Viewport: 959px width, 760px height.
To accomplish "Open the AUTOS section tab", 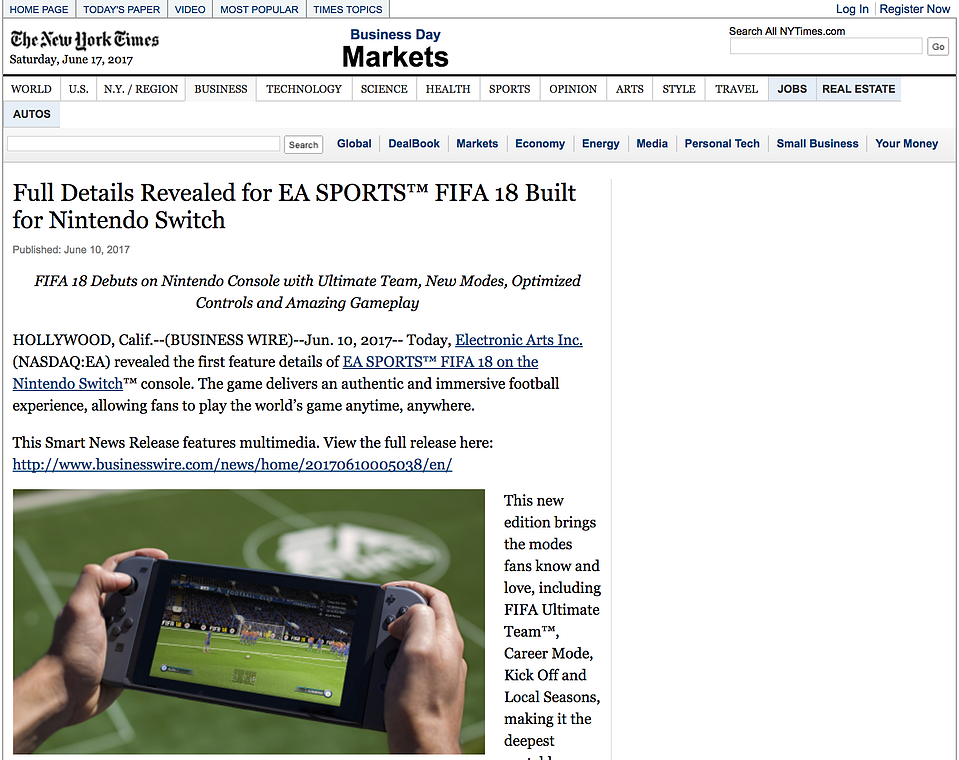I will pos(32,114).
